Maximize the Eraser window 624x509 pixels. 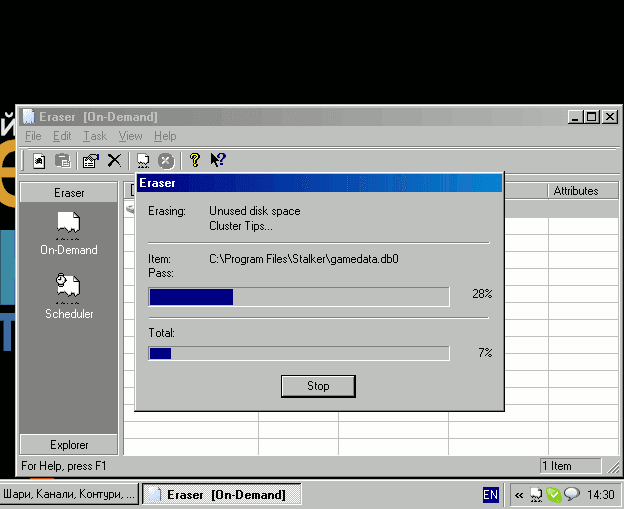pos(592,117)
